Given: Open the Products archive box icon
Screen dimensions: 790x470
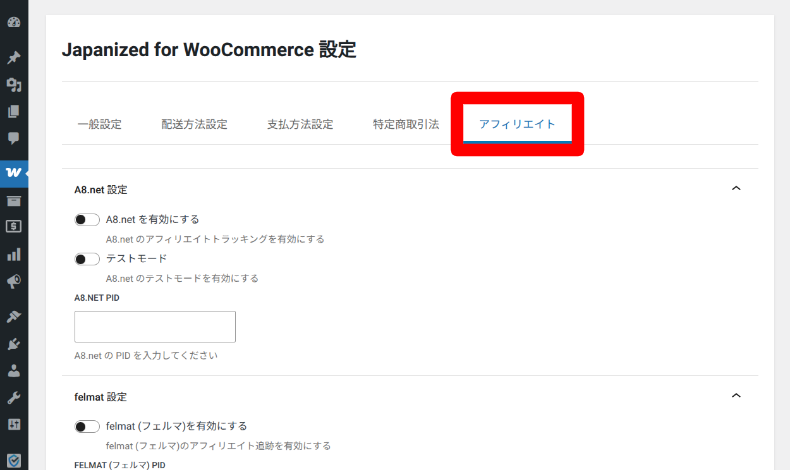Looking at the screenshot, I should (14, 201).
